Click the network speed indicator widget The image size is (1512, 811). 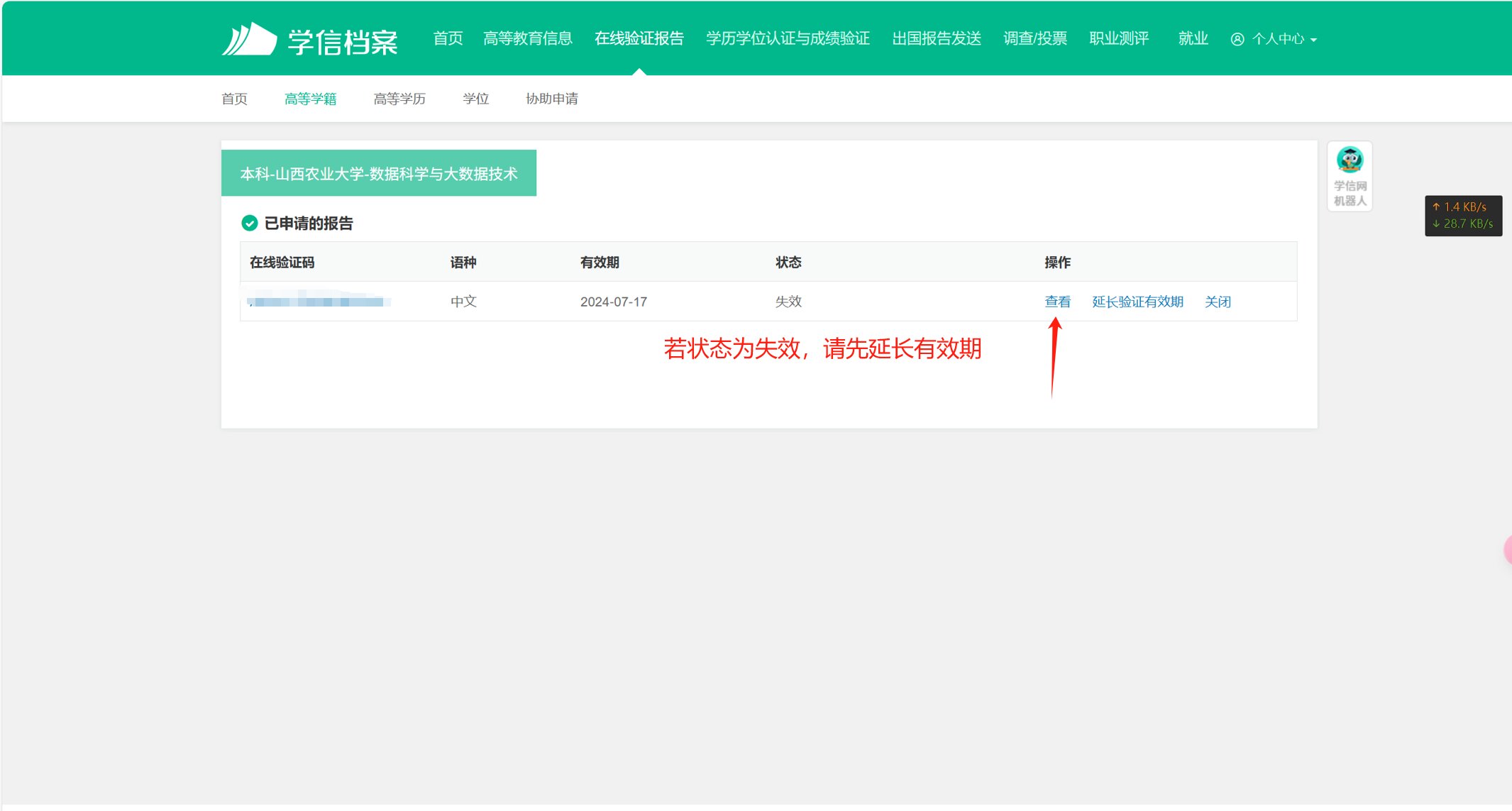click(1462, 215)
